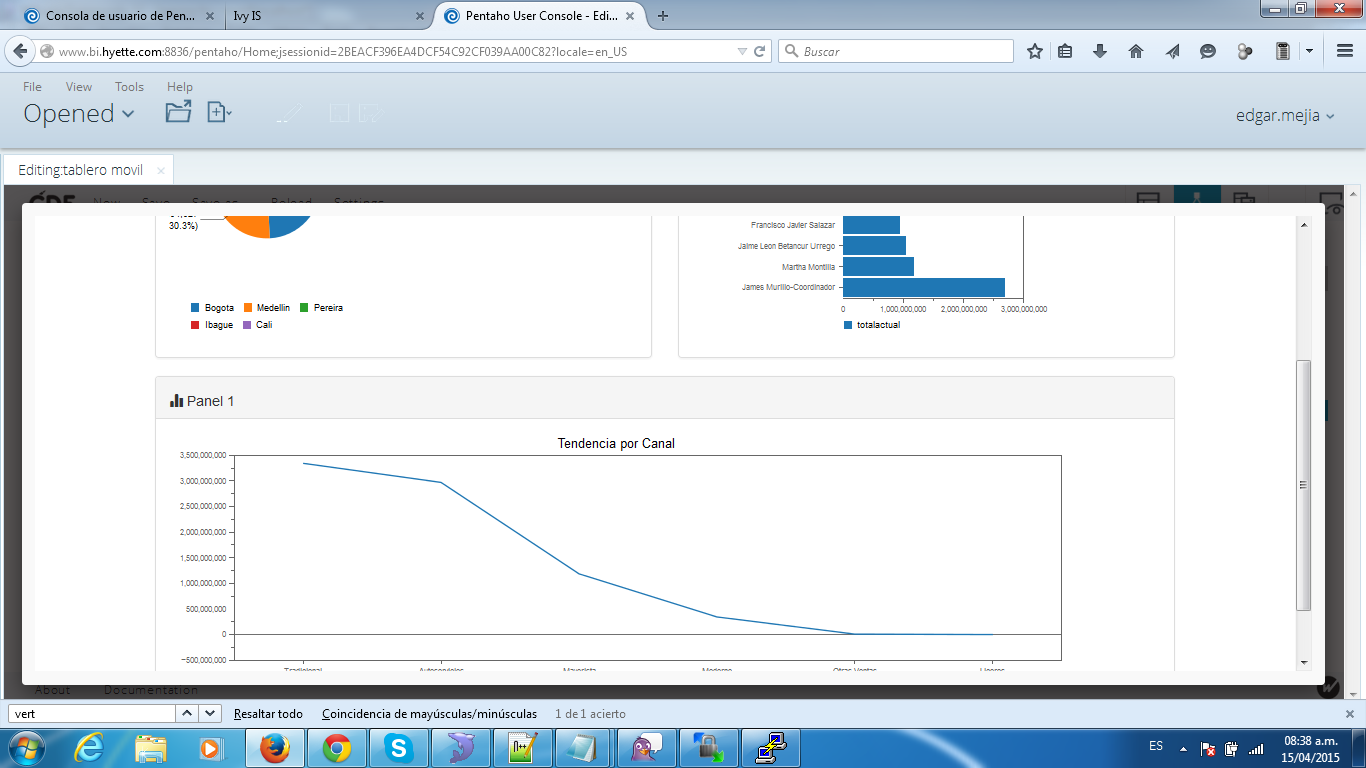This screenshot has width=1366, height=768.
Task: Click James Murillo-Coordinador bar label
Action: point(788,287)
